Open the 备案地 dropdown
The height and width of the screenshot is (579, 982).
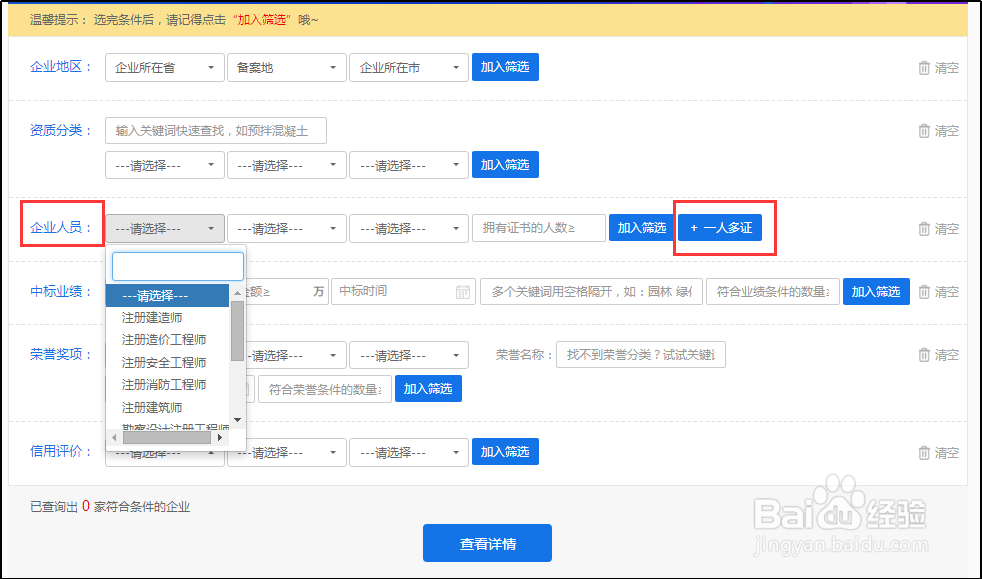pyautogui.click(x=286, y=67)
